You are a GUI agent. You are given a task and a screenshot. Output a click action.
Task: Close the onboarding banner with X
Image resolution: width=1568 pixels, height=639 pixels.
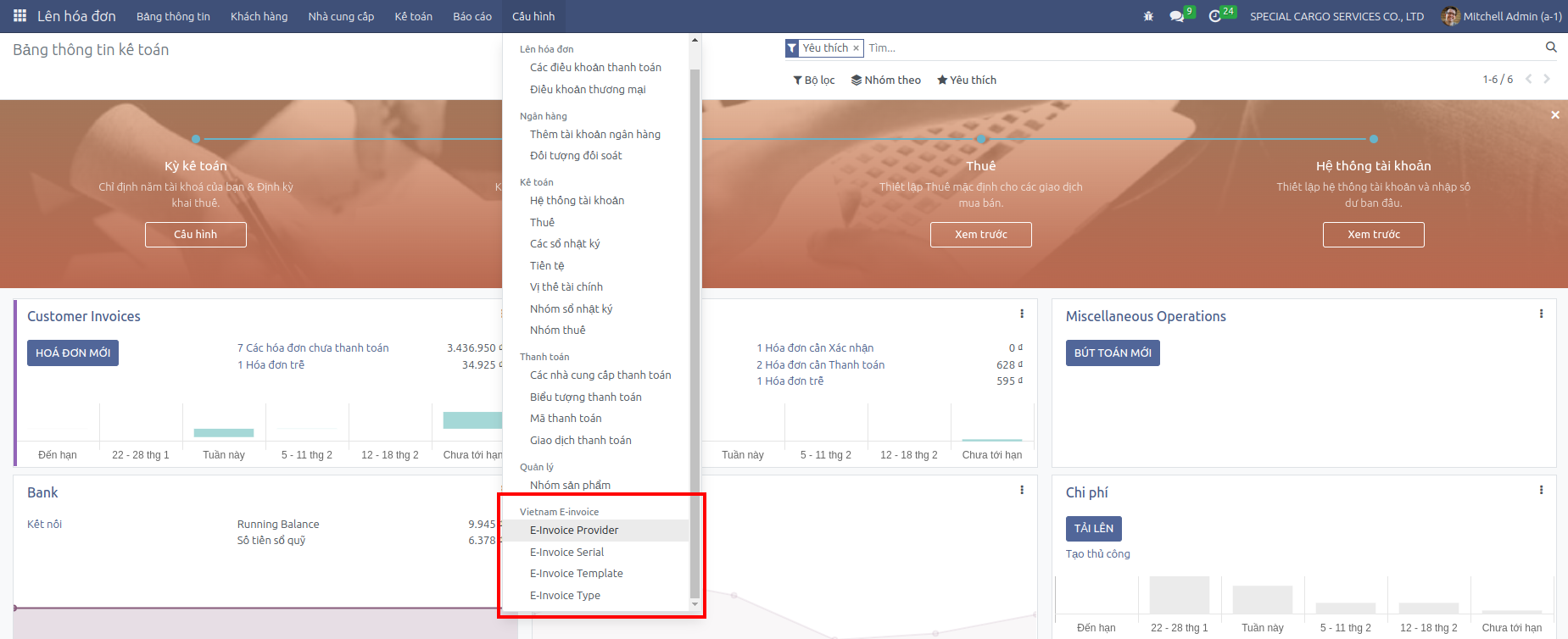tap(1554, 115)
